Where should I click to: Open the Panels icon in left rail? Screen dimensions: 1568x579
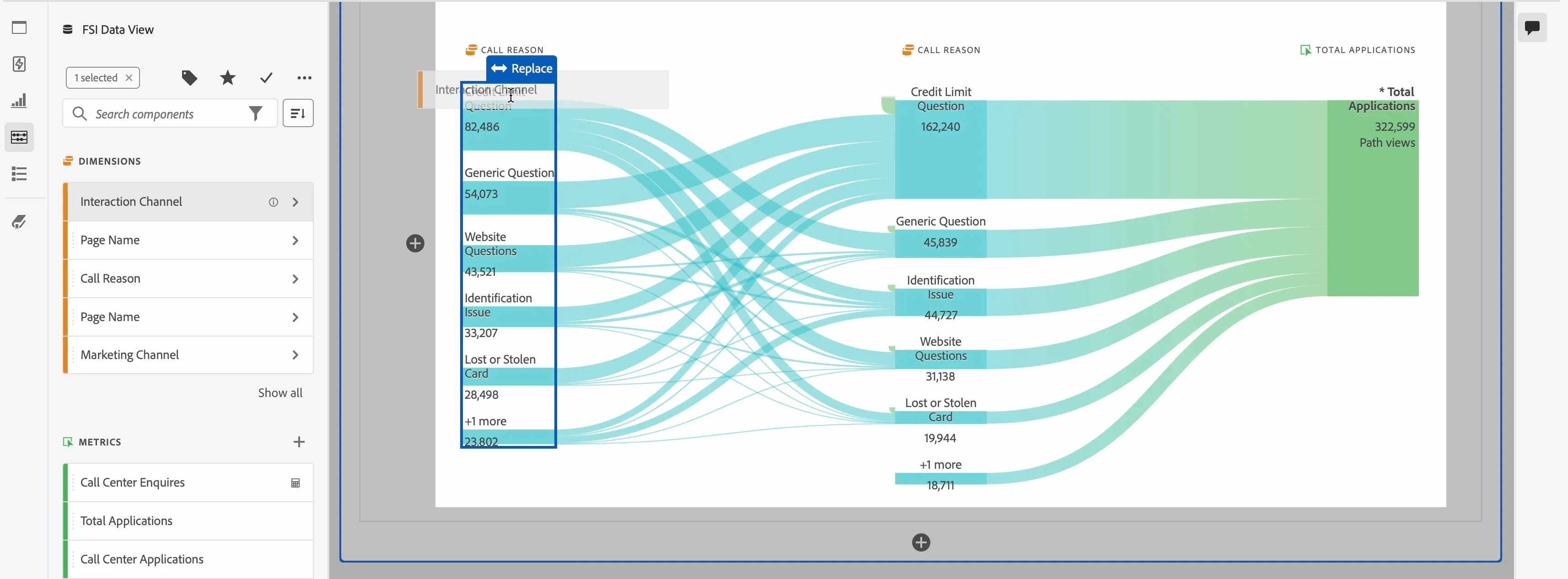click(x=20, y=27)
